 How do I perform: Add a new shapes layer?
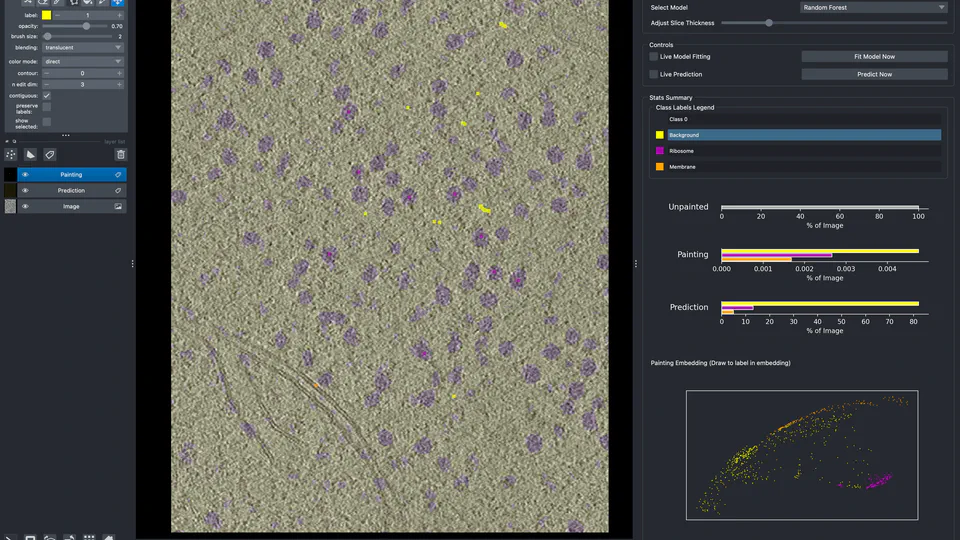(30, 154)
